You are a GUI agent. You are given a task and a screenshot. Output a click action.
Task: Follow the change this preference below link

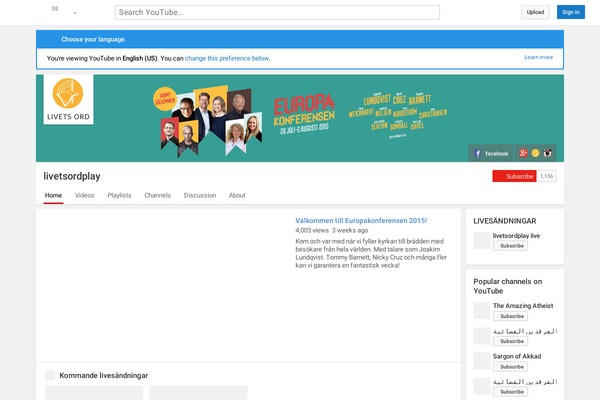[x=227, y=59]
